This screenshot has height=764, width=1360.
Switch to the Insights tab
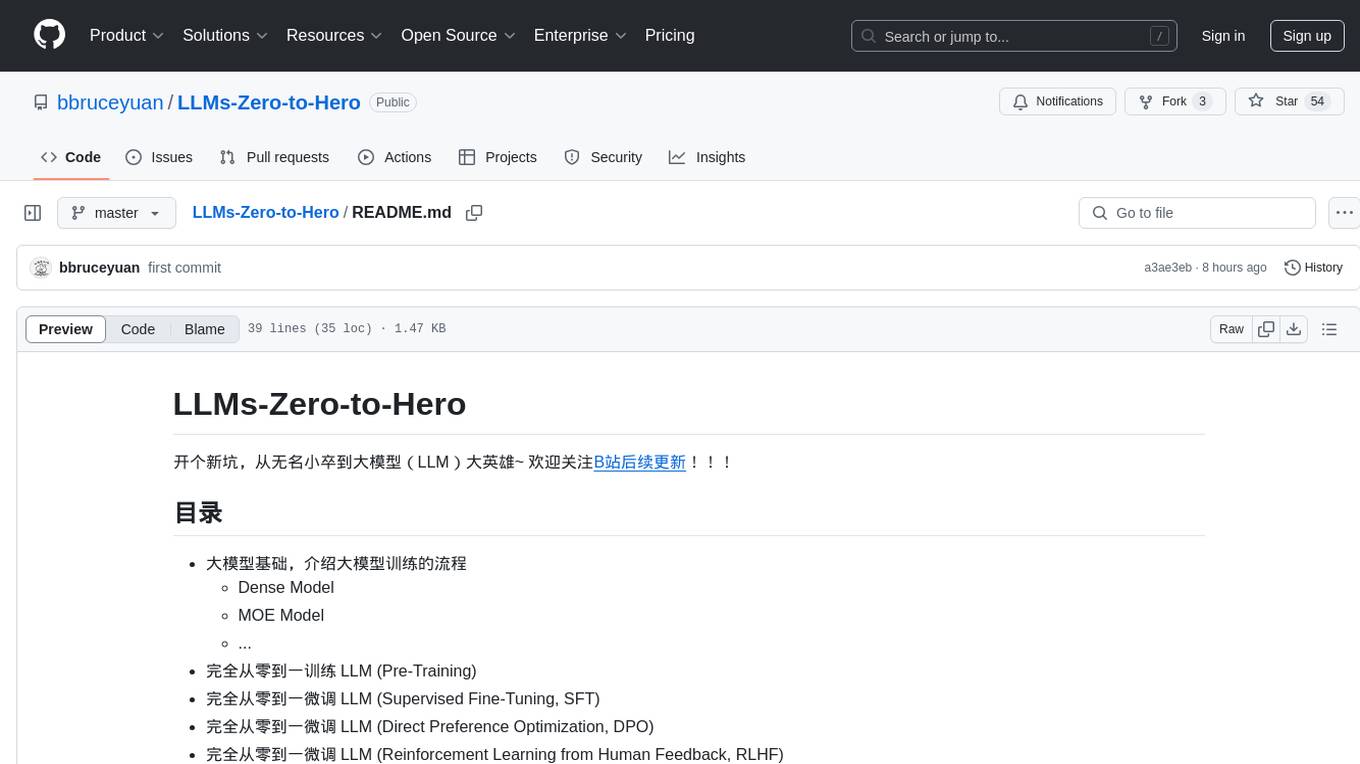707,157
